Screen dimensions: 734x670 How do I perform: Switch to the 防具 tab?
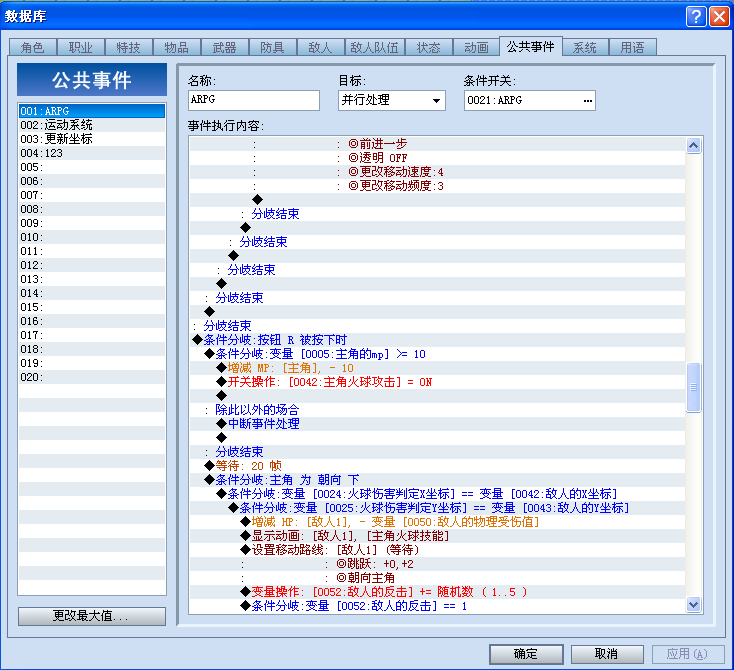click(x=272, y=47)
